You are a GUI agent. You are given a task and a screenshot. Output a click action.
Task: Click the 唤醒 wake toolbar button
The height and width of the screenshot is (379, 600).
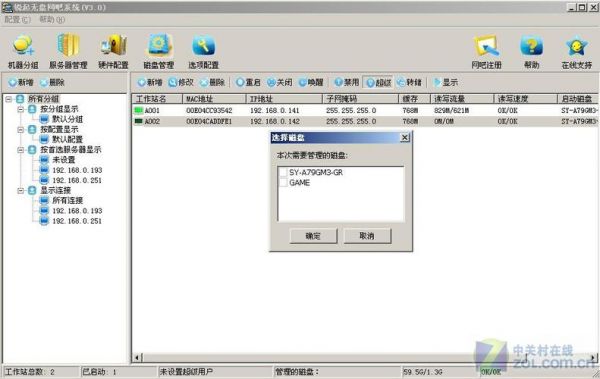pos(311,82)
